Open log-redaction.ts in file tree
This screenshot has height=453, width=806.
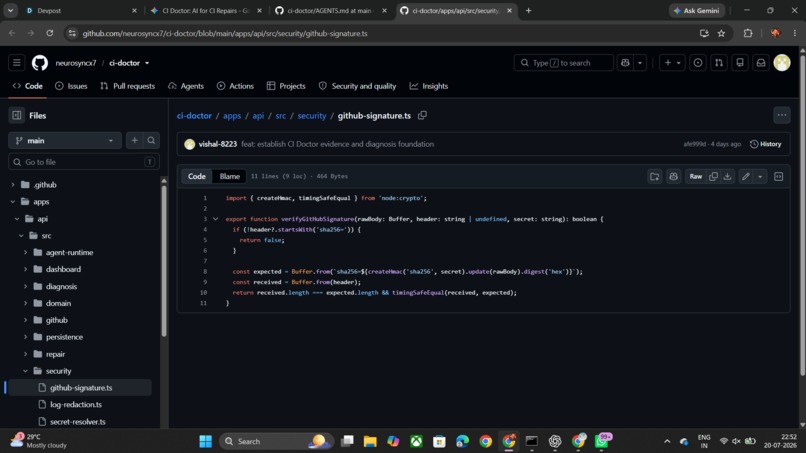pyautogui.click(x=76, y=405)
